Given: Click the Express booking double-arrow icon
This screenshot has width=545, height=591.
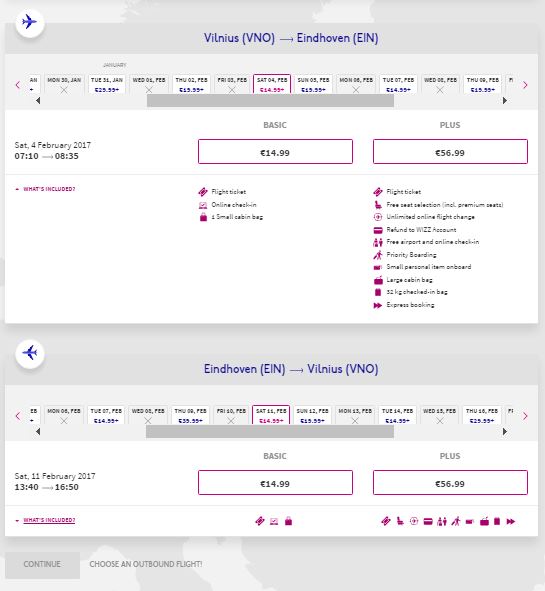Looking at the screenshot, I should coord(378,305).
